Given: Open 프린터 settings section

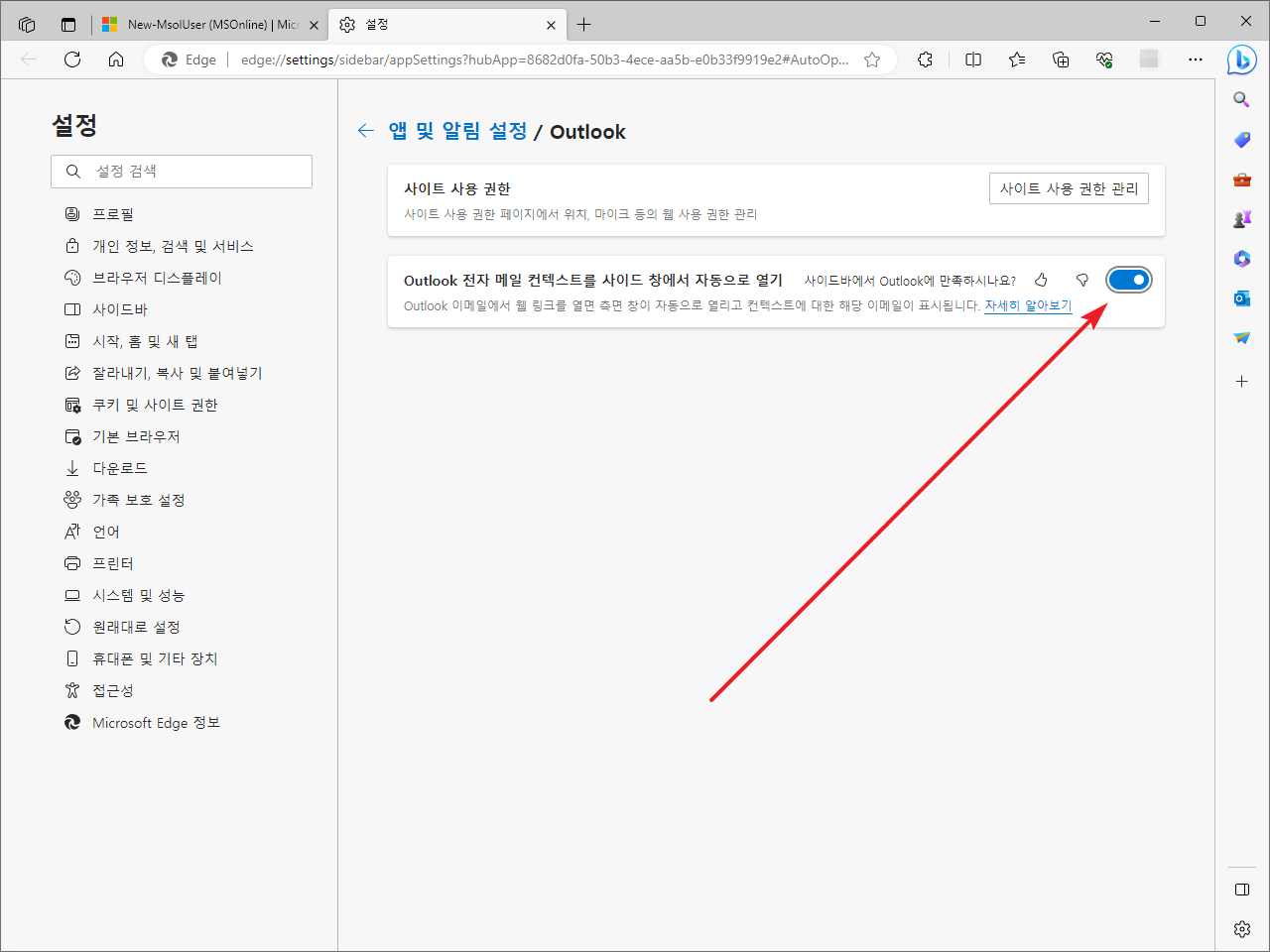Looking at the screenshot, I should click(112, 563).
